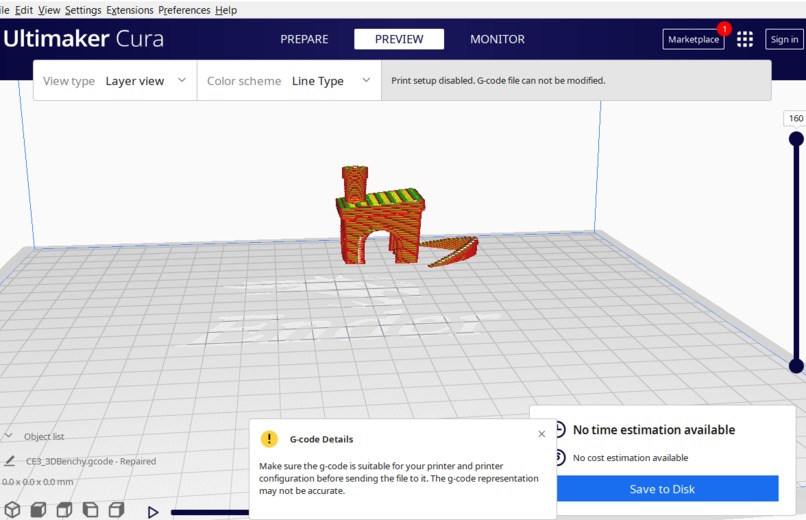Open the Settings menu
806x520 pixels.
click(x=83, y=10)
